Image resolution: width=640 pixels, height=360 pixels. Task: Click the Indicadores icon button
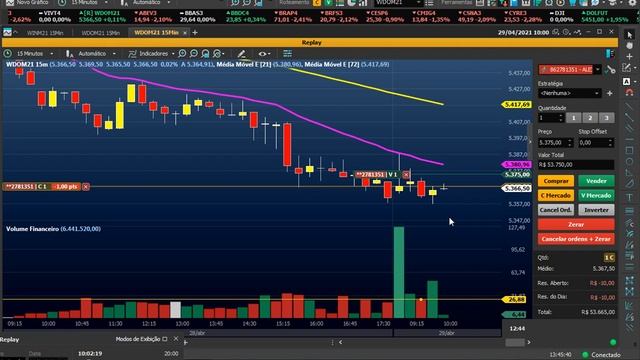tap(132, 53)
